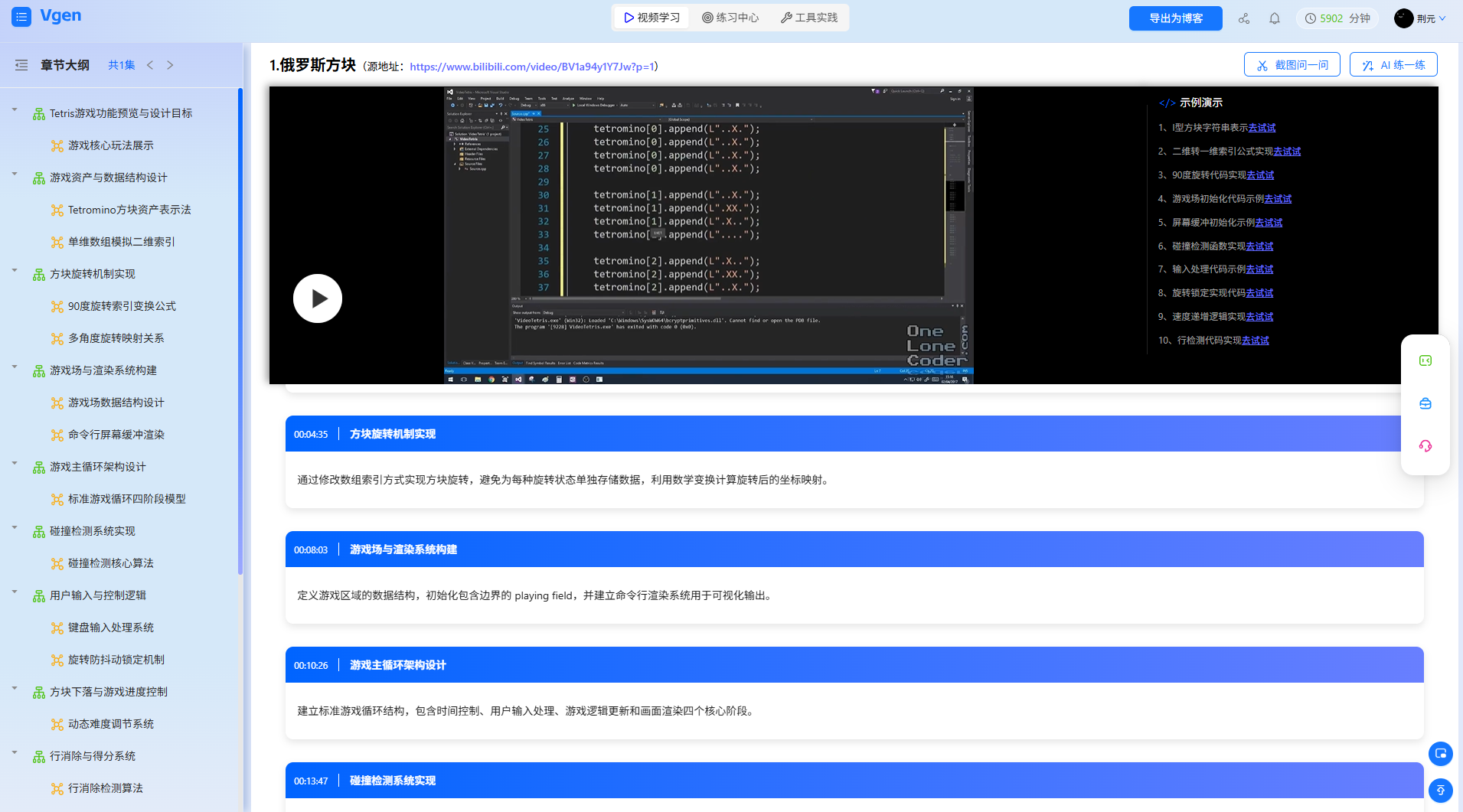Click the 截图问一问 button
This screenshot has height=812, width=1463.
pyautogui.click(x=1292, y=65)
